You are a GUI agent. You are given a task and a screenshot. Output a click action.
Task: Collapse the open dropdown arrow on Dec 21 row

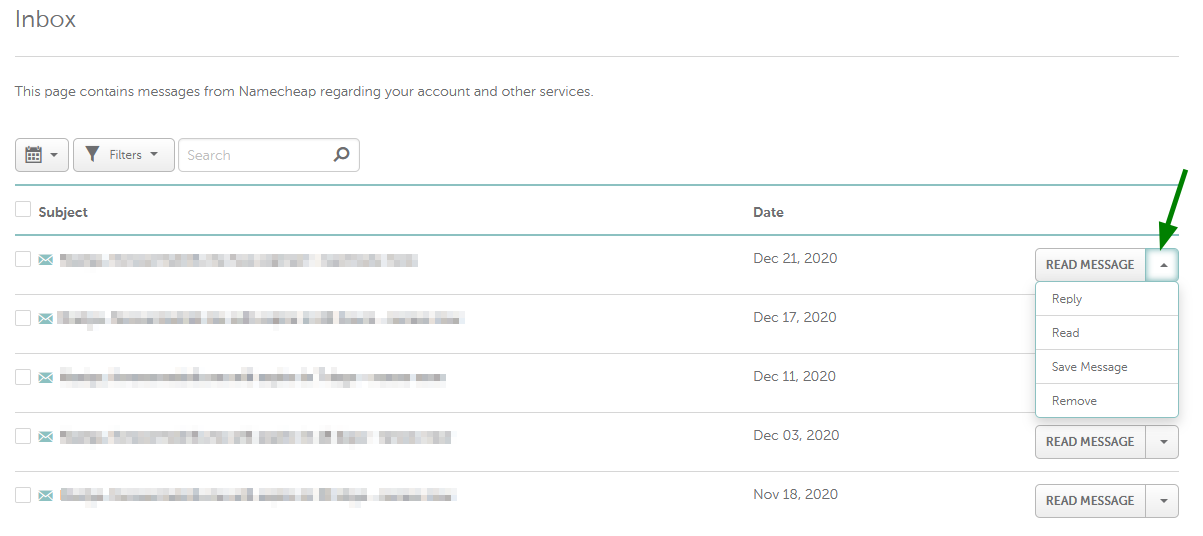pos(1163,265)
